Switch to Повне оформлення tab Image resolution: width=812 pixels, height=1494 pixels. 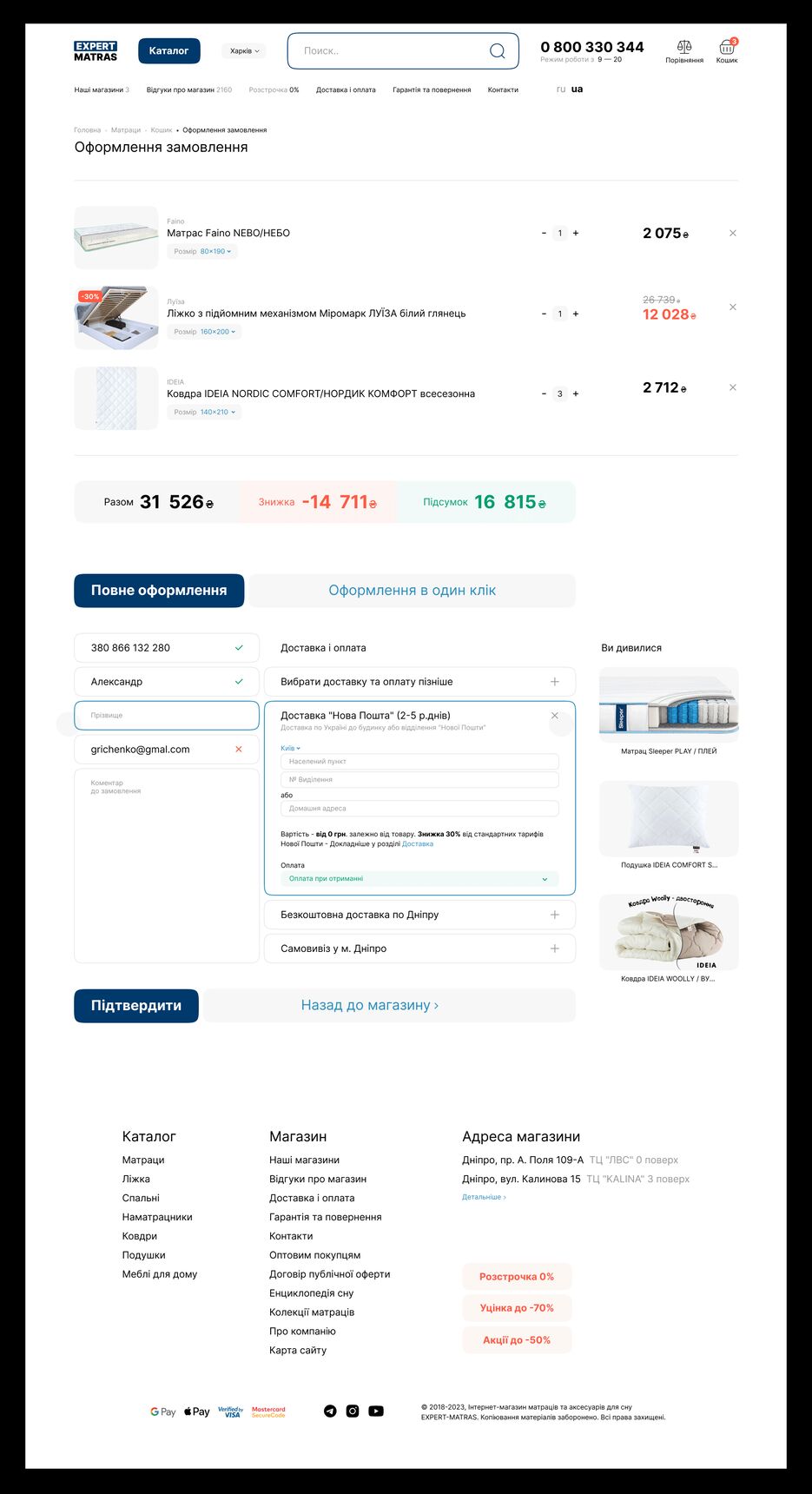tap(159, 591)
